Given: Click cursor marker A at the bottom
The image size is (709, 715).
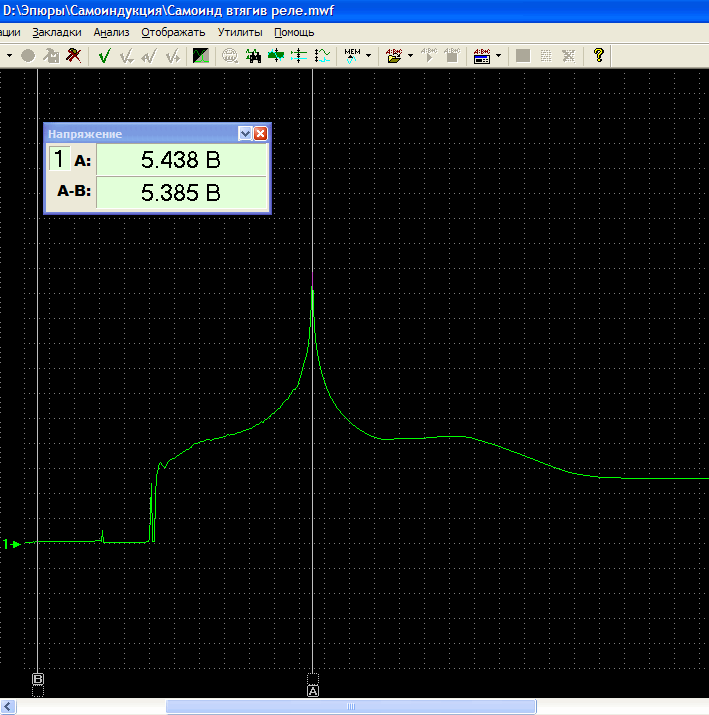Looking at the screenshot, I should 313,691.
